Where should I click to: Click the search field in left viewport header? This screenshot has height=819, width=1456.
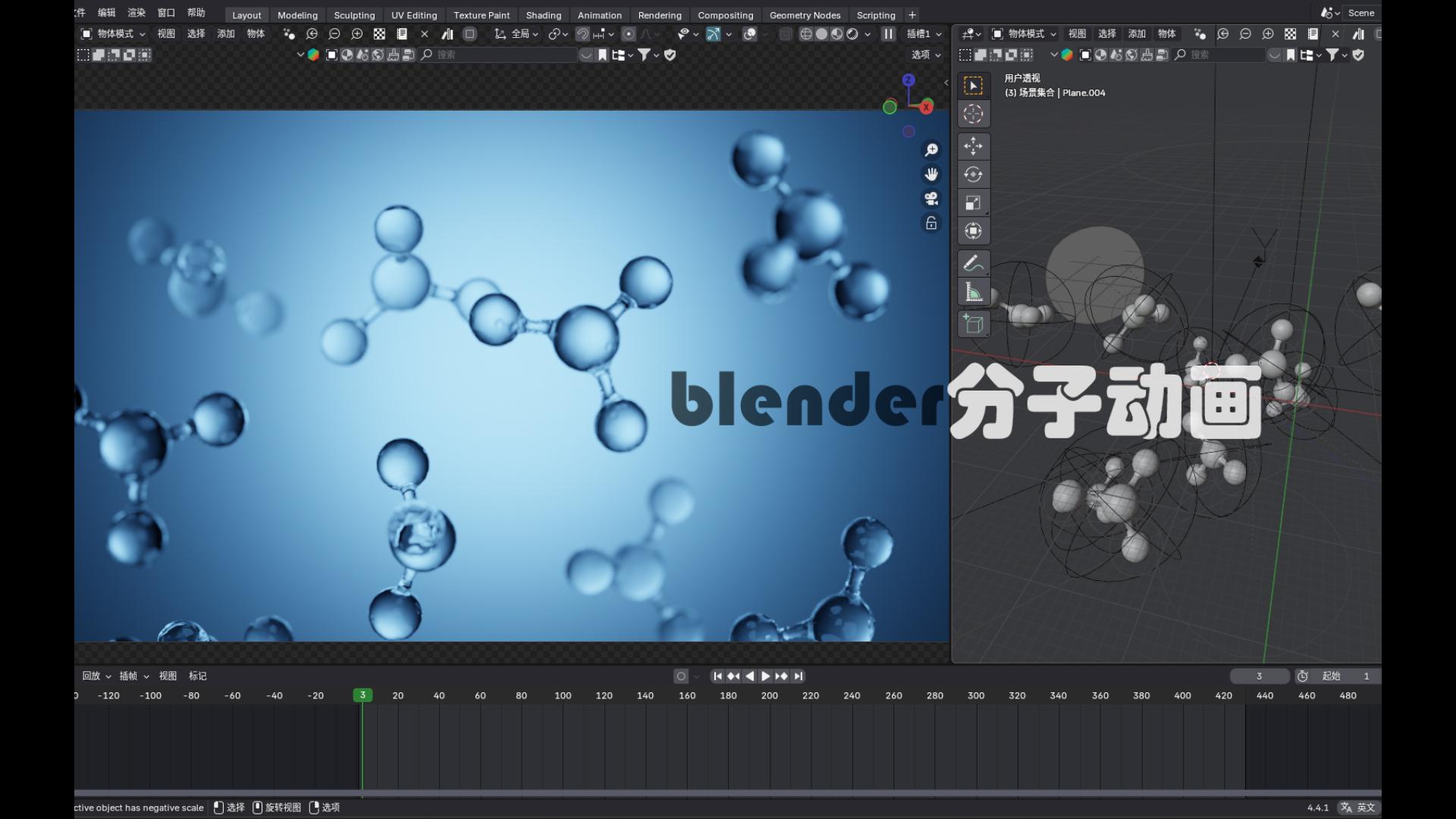pyautogui.click(x=497, y=55)
